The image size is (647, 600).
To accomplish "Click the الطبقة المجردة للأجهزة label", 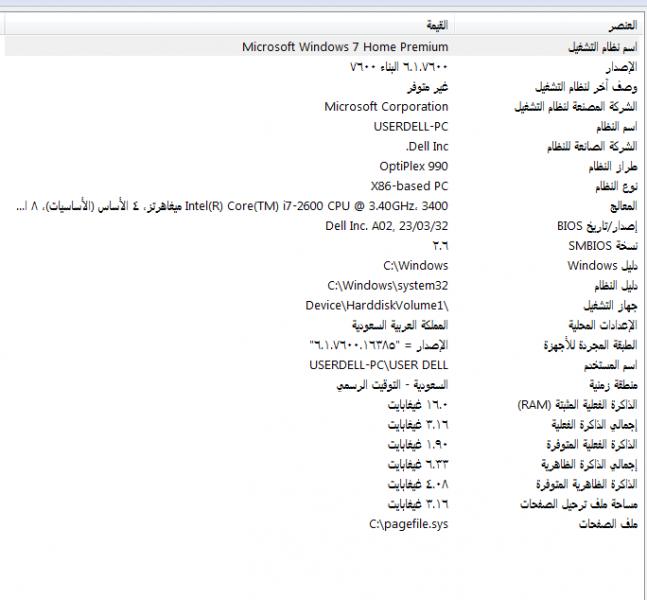I will pos(590,345).
